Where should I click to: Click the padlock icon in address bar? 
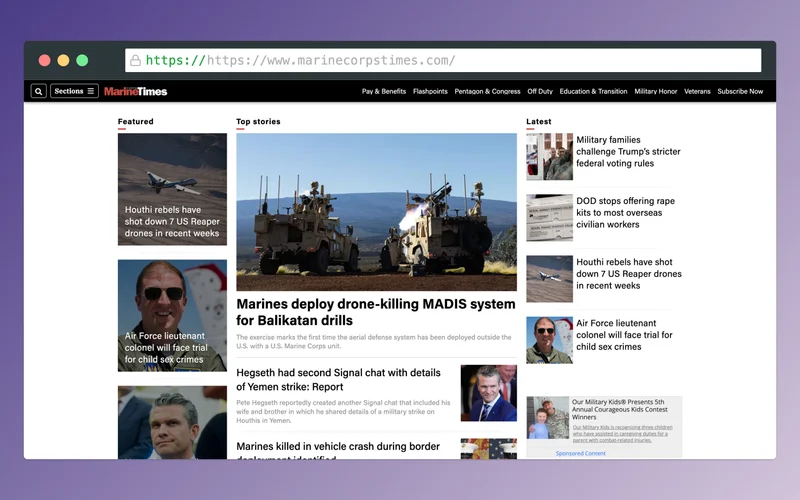[x=135, y=60]
